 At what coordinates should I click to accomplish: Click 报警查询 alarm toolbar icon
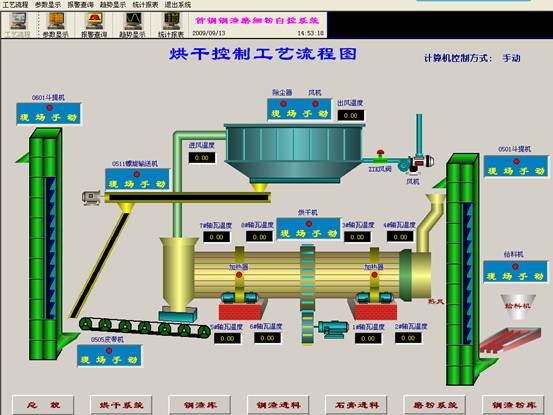pyautogui.click(x=94, y=22)
